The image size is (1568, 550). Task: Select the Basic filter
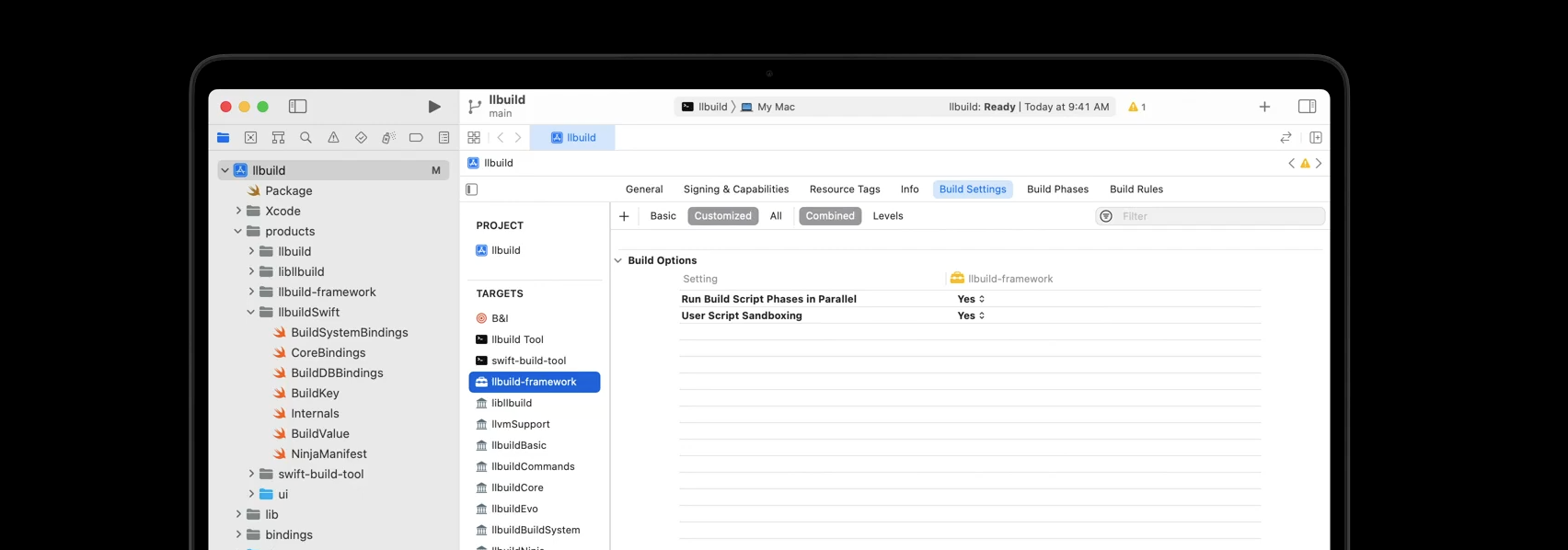coord(663,216)
